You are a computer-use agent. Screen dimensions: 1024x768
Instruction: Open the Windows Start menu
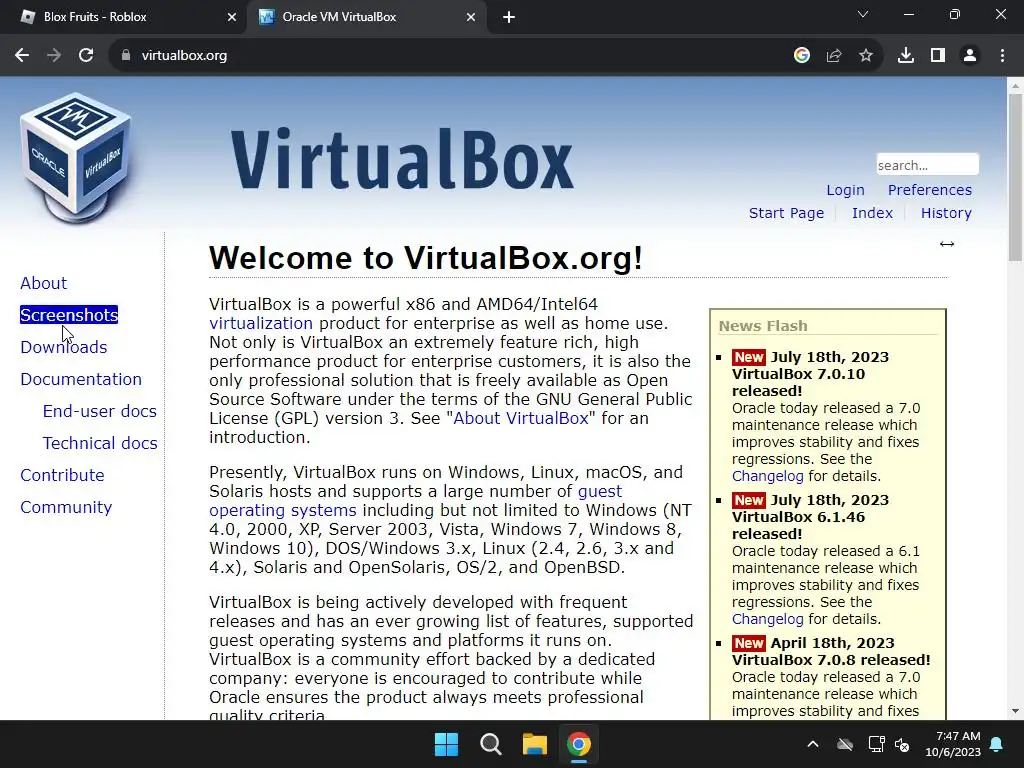(x=447, y=744)
